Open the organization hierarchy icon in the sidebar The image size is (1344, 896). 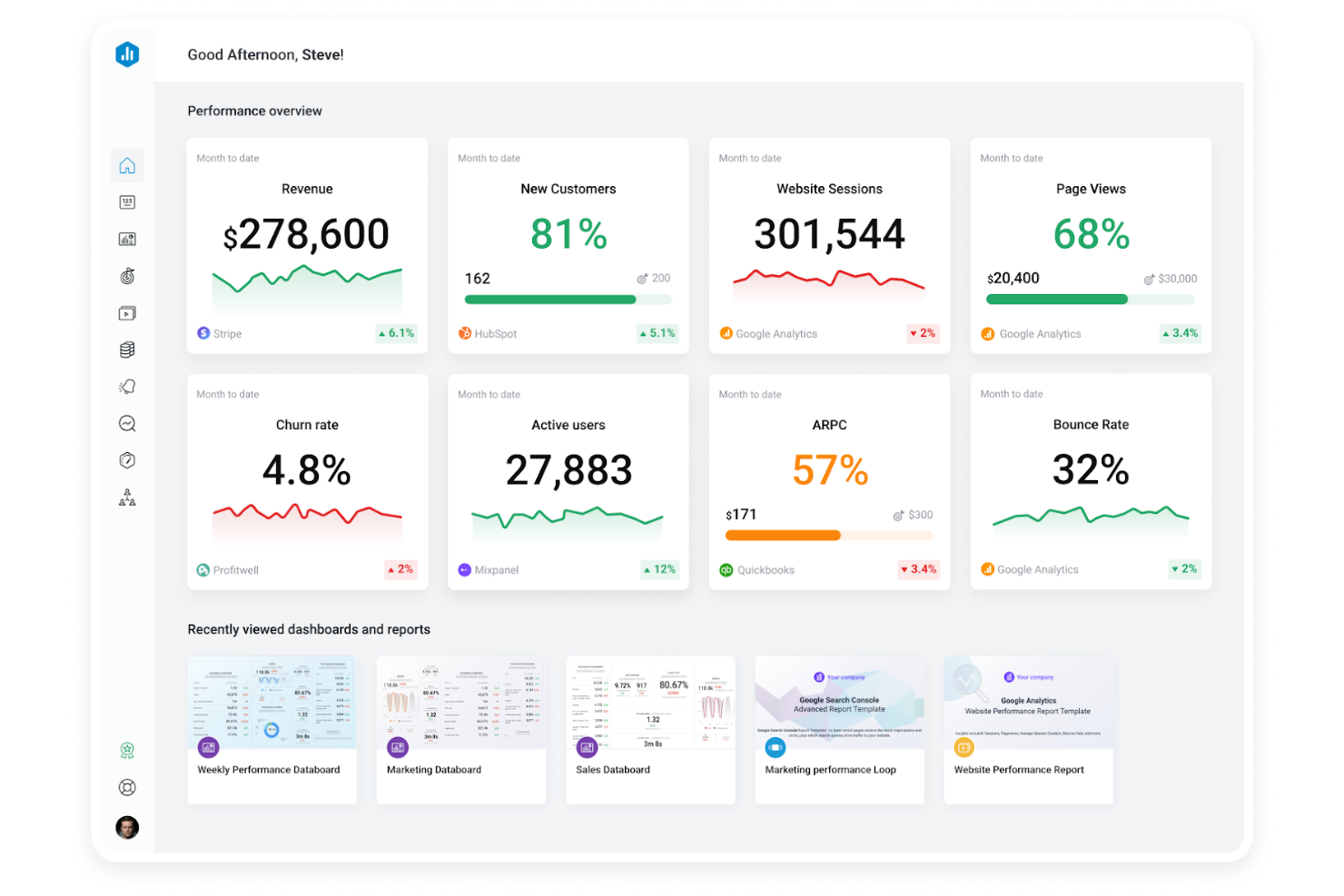[x=127, y=497]
